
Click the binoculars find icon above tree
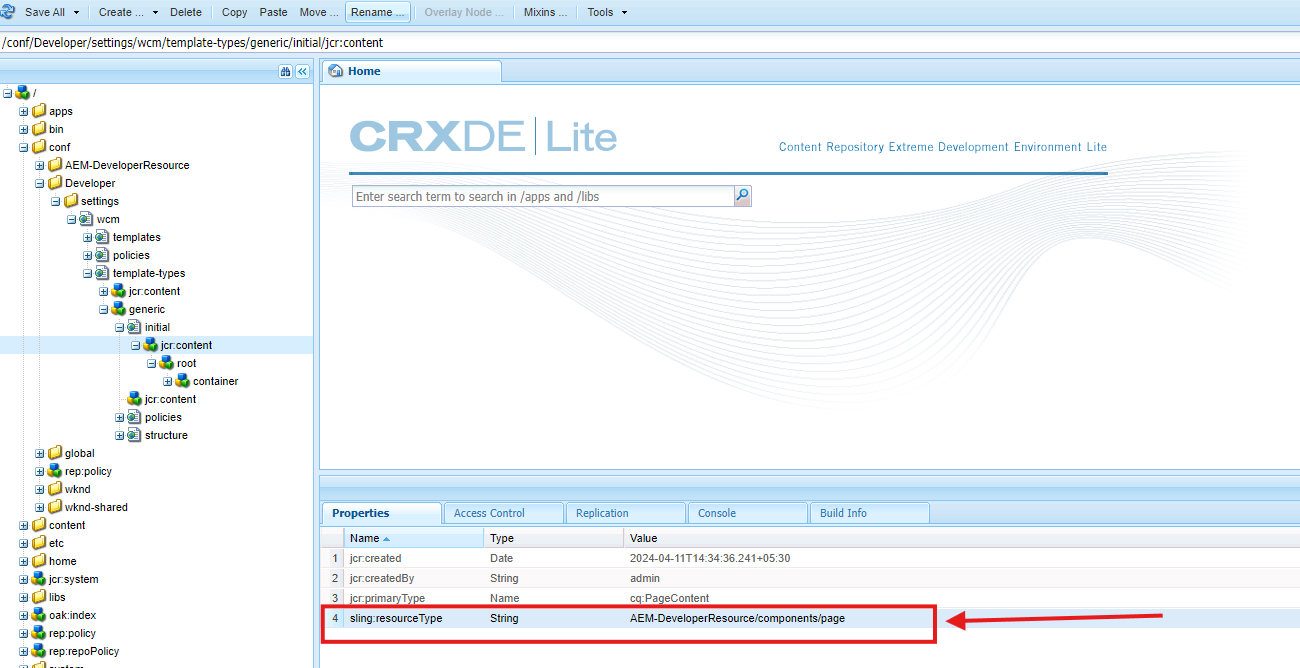click(x=285, y=71)
